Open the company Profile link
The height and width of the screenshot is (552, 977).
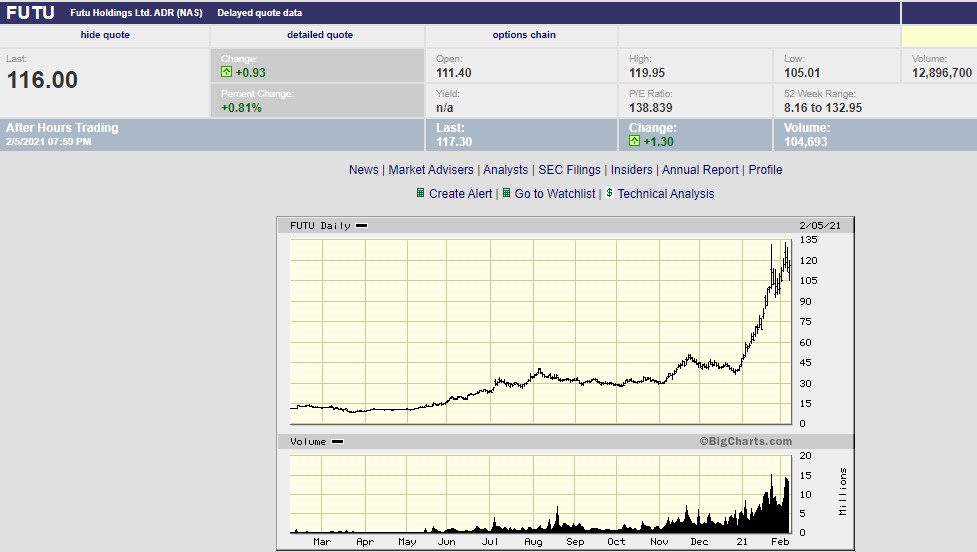[x=765, y=170]
